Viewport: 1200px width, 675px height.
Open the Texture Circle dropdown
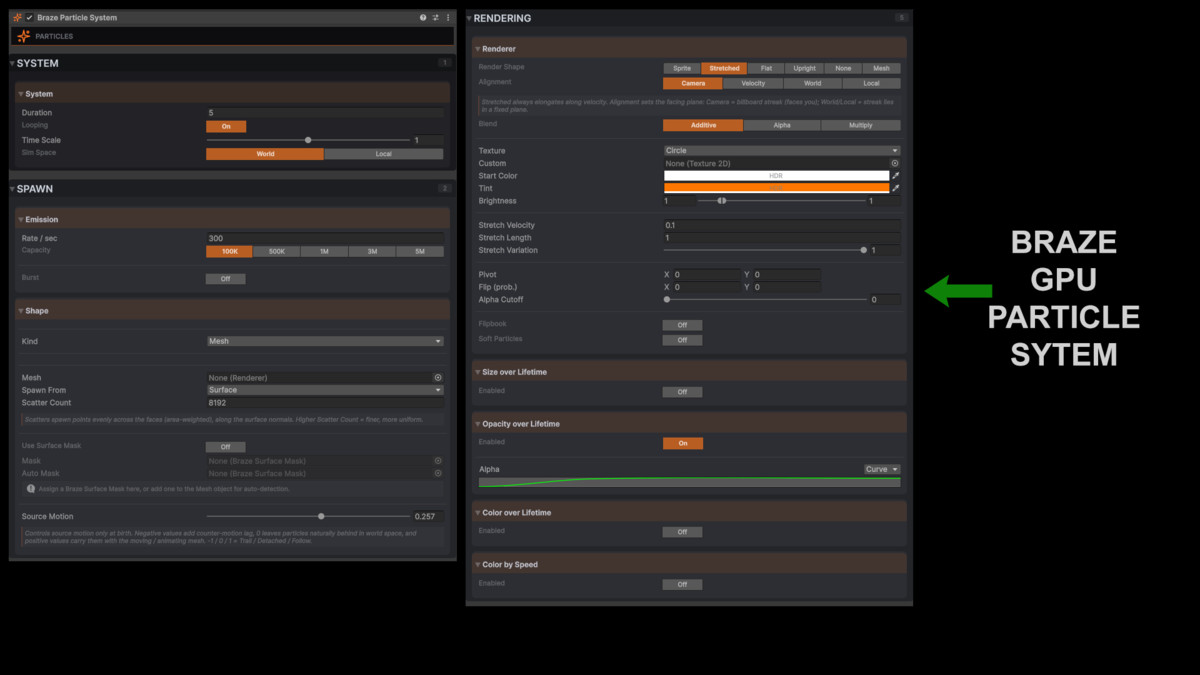pyautogui.click(x=782, y=151)
